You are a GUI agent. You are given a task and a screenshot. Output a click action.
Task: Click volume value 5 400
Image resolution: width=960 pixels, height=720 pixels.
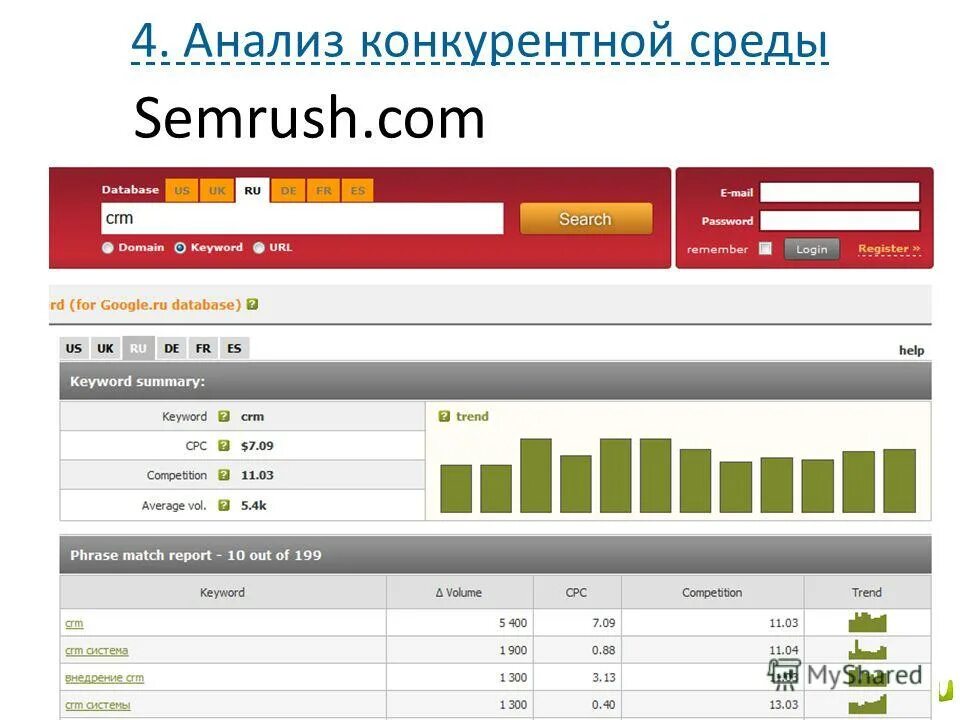pos(512,623)
